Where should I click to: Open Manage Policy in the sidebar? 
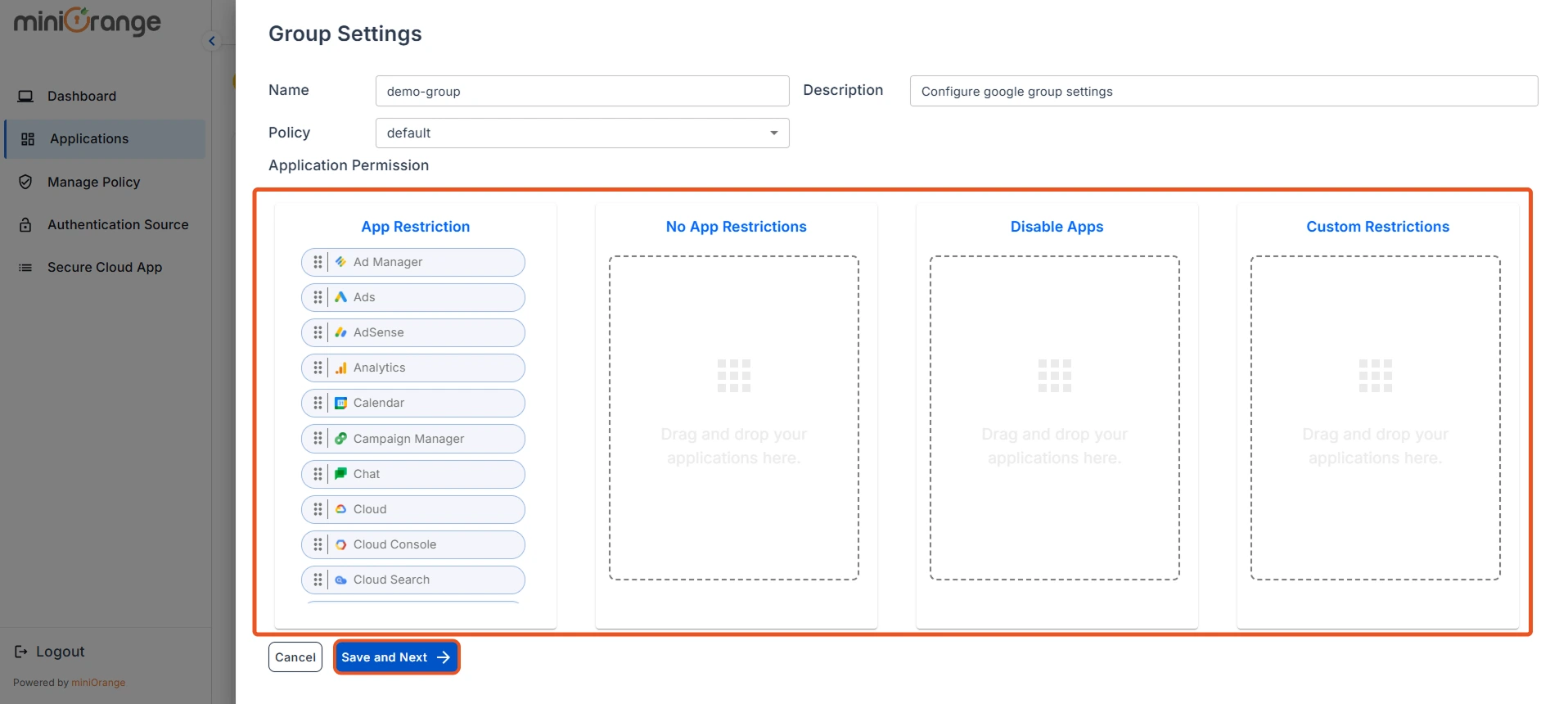(105, 182)
